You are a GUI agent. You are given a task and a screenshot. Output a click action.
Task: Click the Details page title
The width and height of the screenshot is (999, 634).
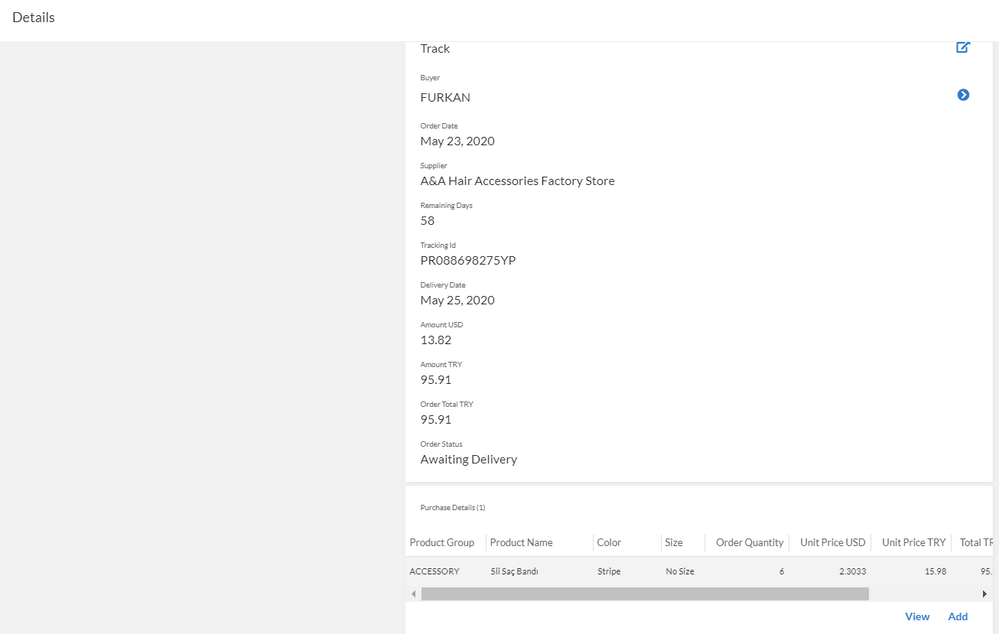(x=34, y=17)
